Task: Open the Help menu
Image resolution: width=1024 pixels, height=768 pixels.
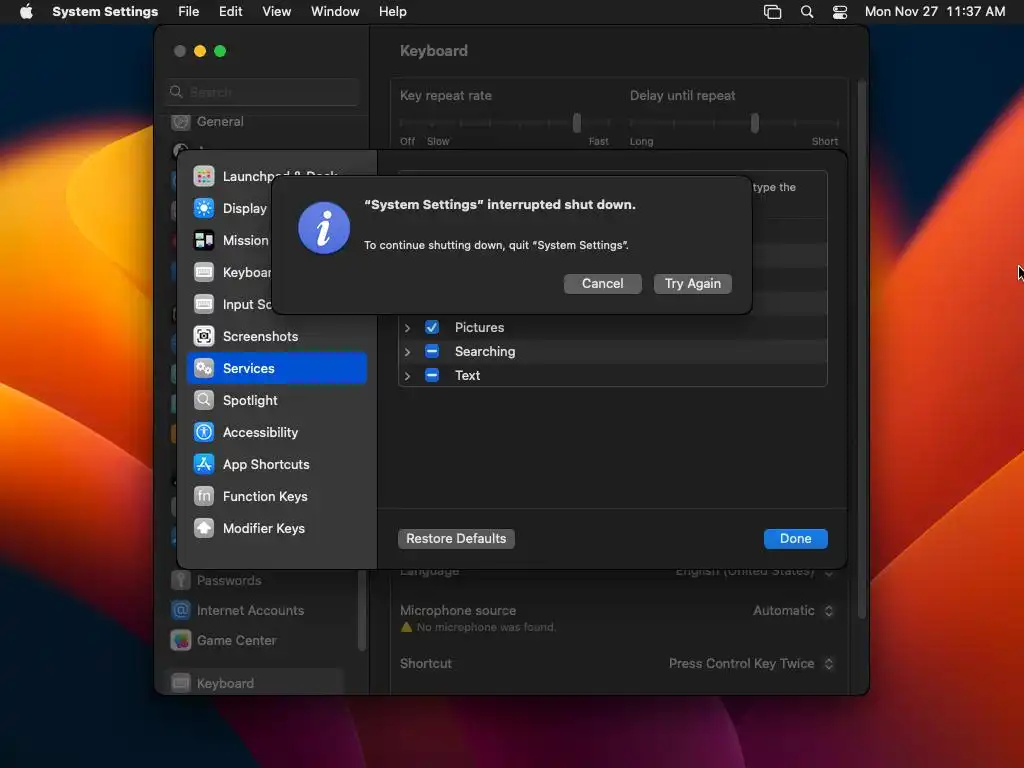Action: click(392, 12)
